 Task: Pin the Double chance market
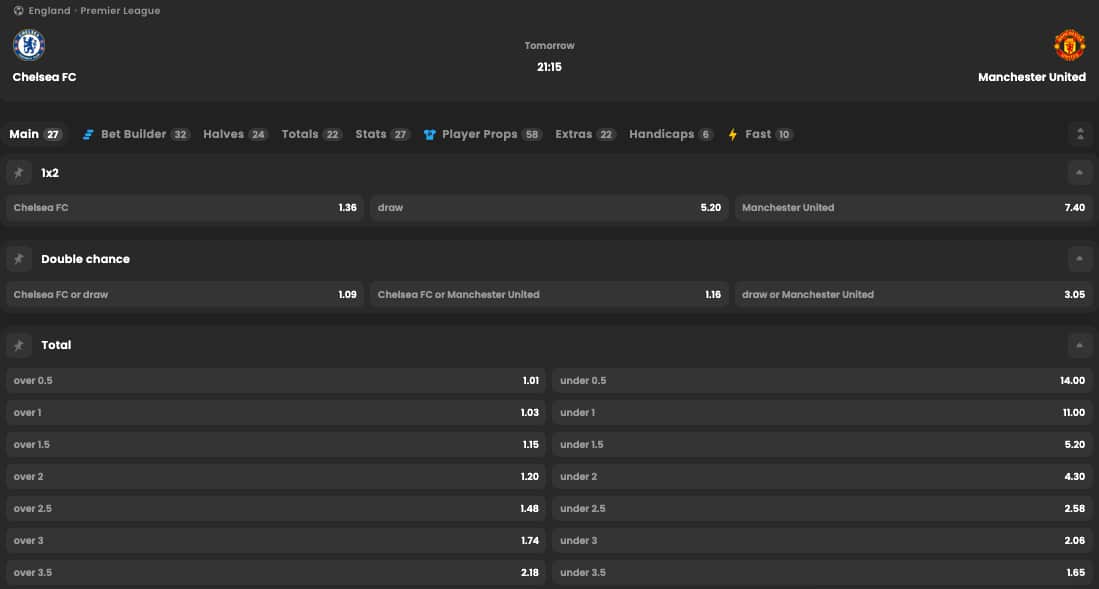click(x=19, y=259)
